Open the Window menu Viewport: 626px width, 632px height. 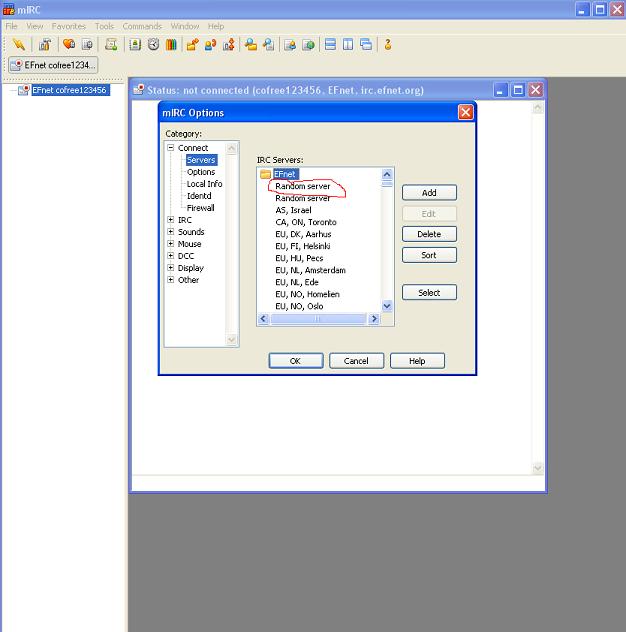(185, 26)
